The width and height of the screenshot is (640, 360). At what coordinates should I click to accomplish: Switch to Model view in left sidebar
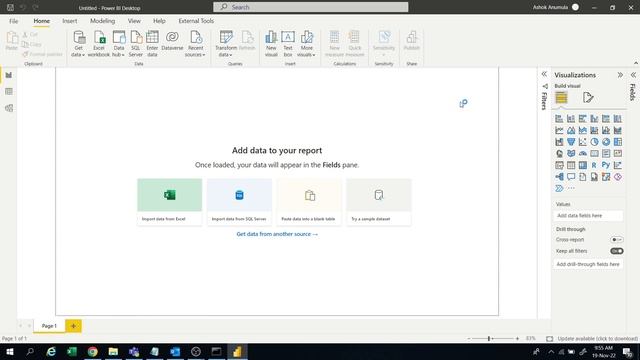click(x=9, y=108)
